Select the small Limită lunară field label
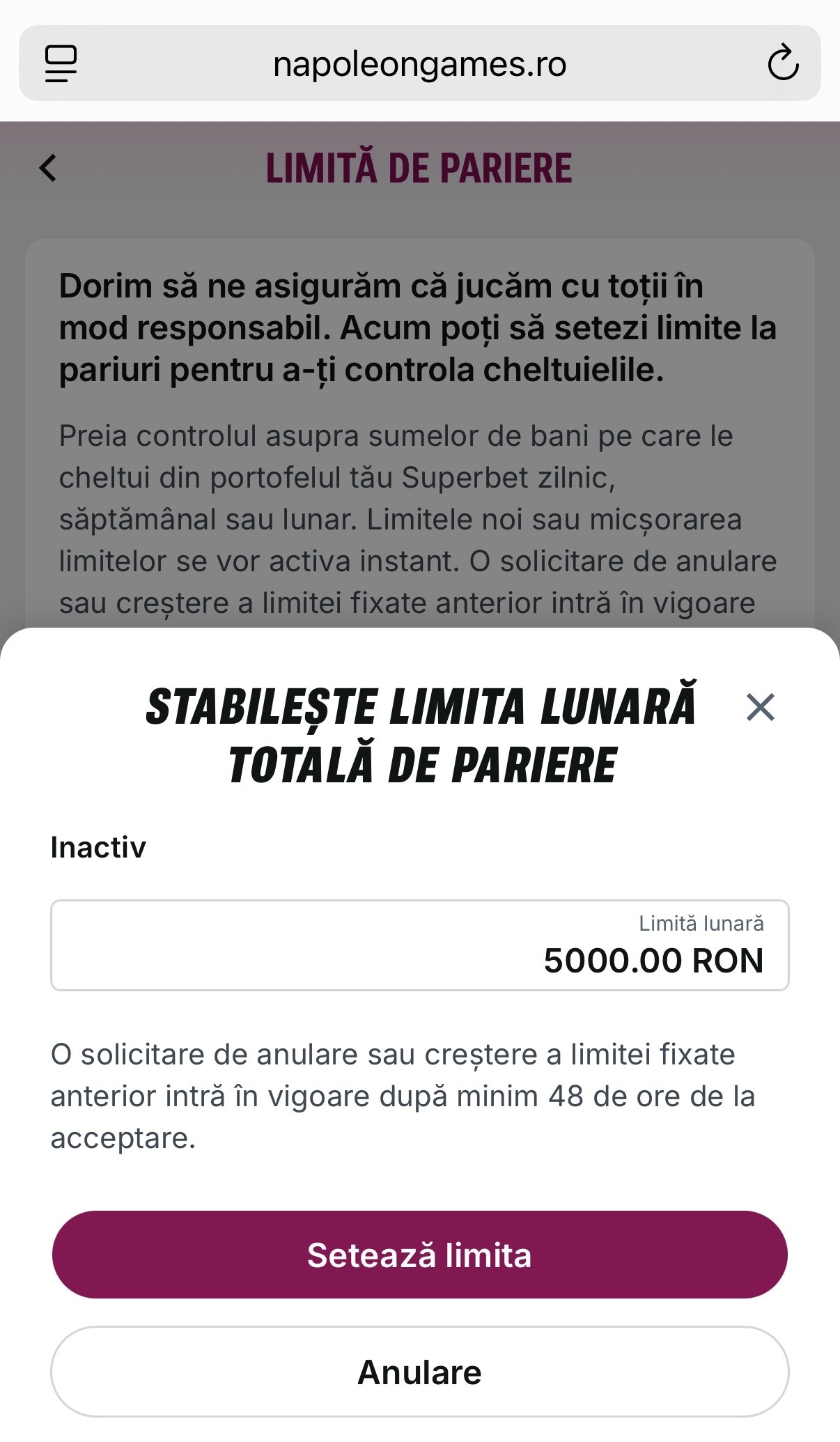Screen dimensions: 840x1442 pos(701,924)
